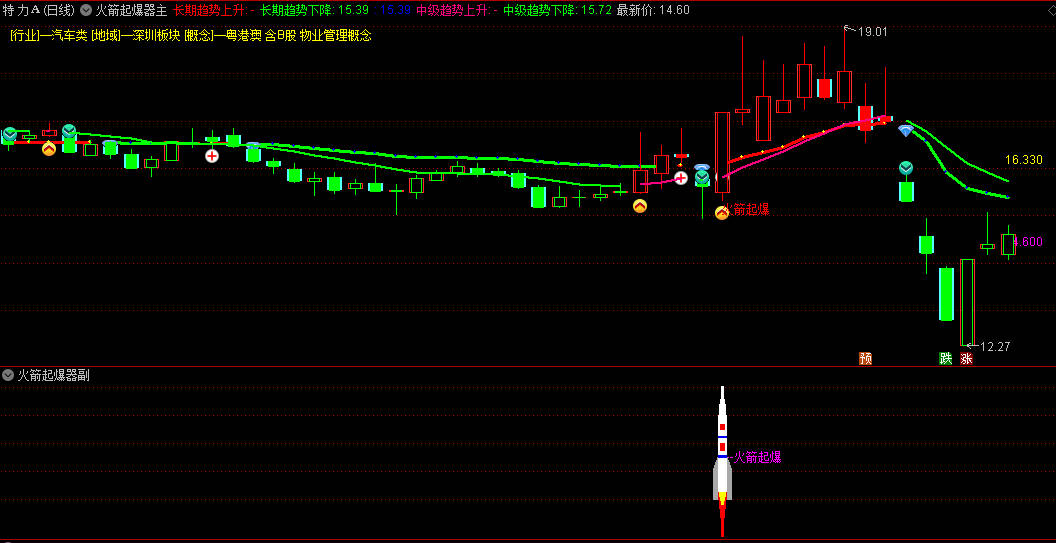
Task: Click the blue signal marker where green downtrend lines start
Action: tap(906, 131)
